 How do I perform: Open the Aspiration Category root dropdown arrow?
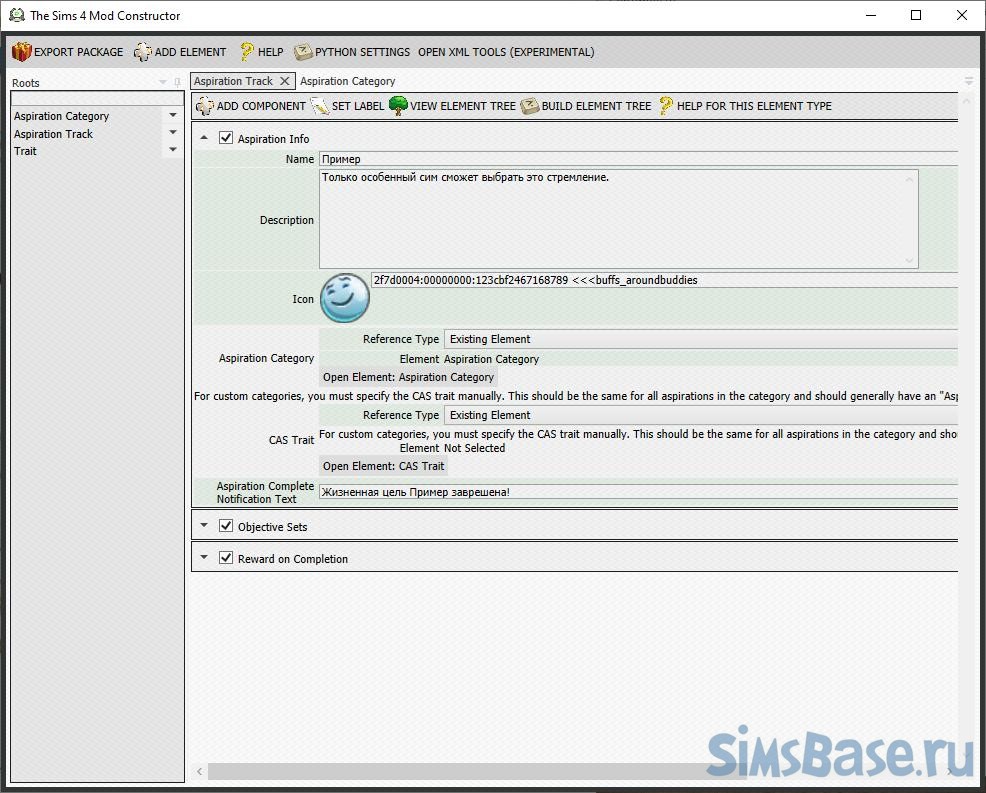pyautogui.click(x=173, y=116)
